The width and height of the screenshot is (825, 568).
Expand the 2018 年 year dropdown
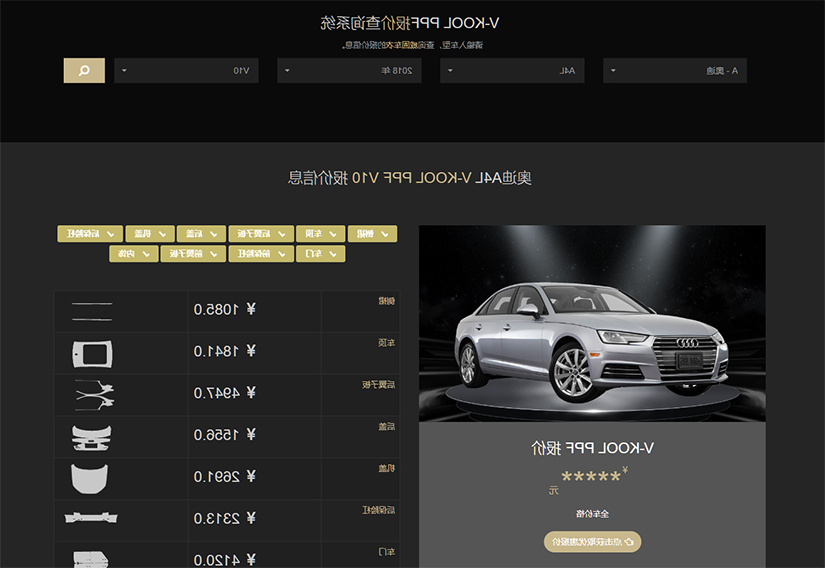pyautogui.click(x=349, y=70)
